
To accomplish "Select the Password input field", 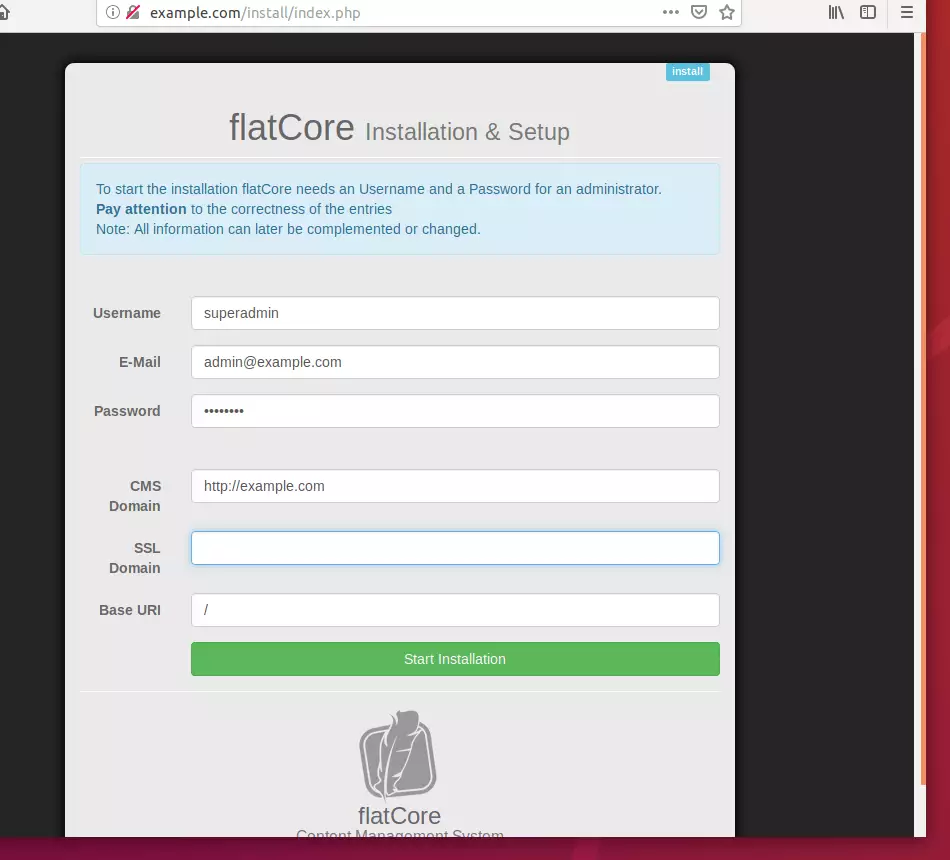I will [x=455, y=412].
